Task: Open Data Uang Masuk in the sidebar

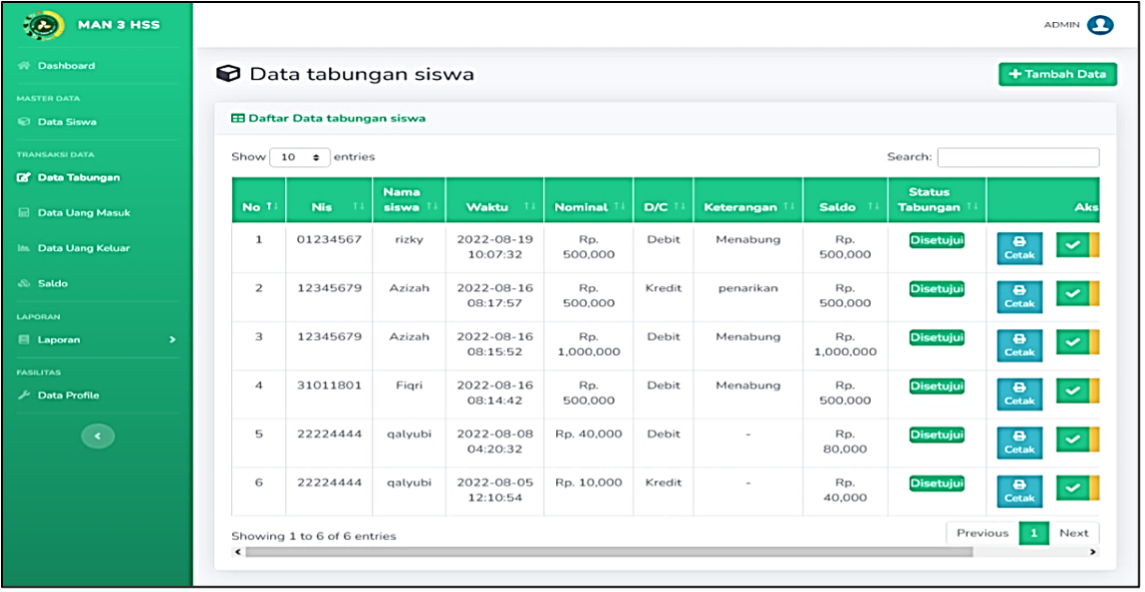Action: (x=84, y=212)
